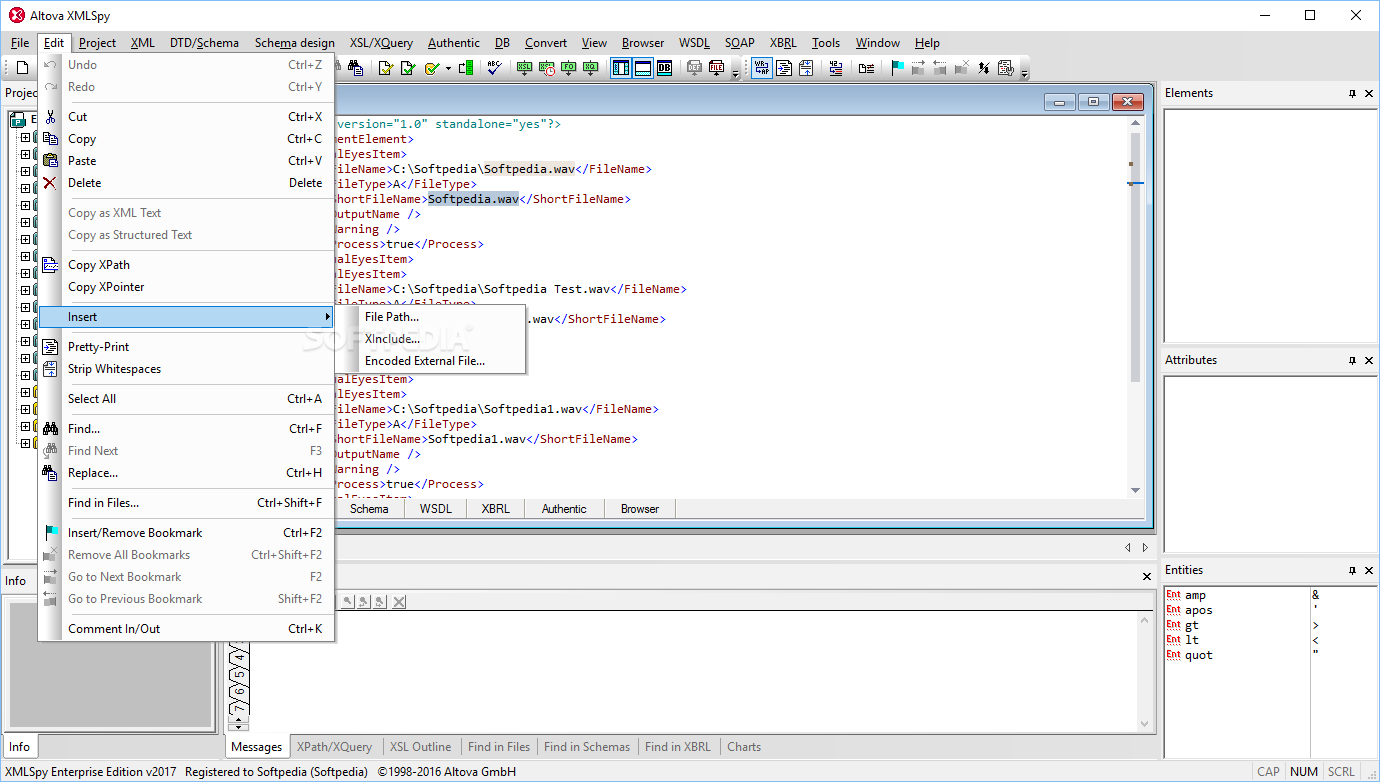Viewport: 1380px width, 782px height.
Task: Toggle the first highlighted window-layout button
Action: tap(621, 68)
